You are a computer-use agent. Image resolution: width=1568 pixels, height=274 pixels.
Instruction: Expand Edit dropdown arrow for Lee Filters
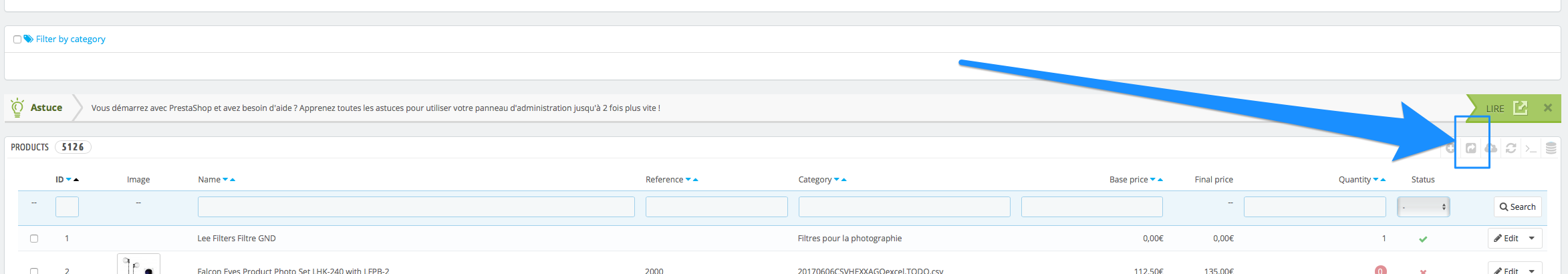(1531, 239)
